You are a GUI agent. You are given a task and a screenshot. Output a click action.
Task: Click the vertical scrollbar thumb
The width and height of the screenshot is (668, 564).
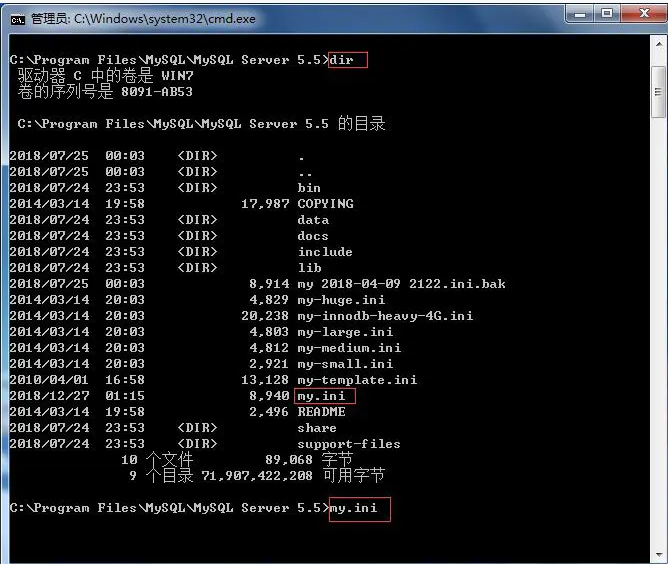659,91
